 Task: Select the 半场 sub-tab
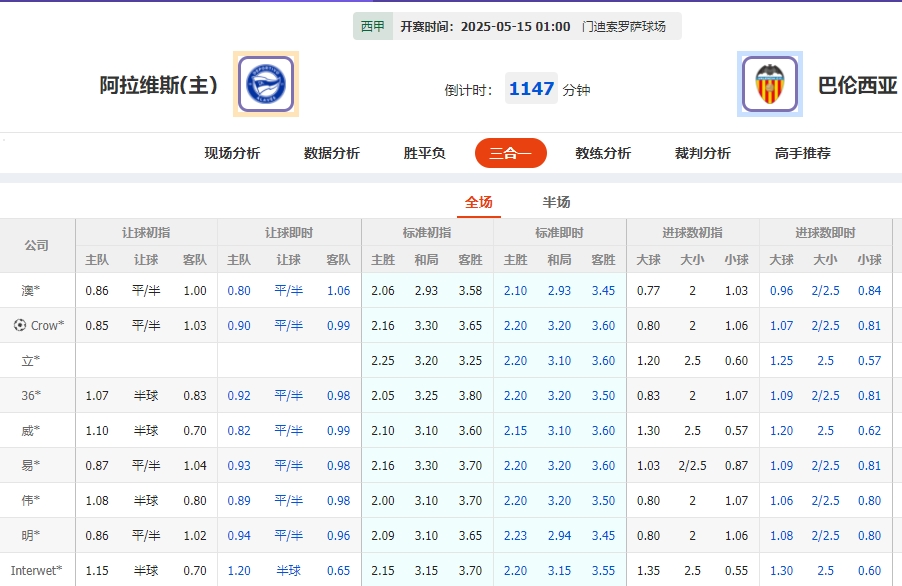[555, 201]
